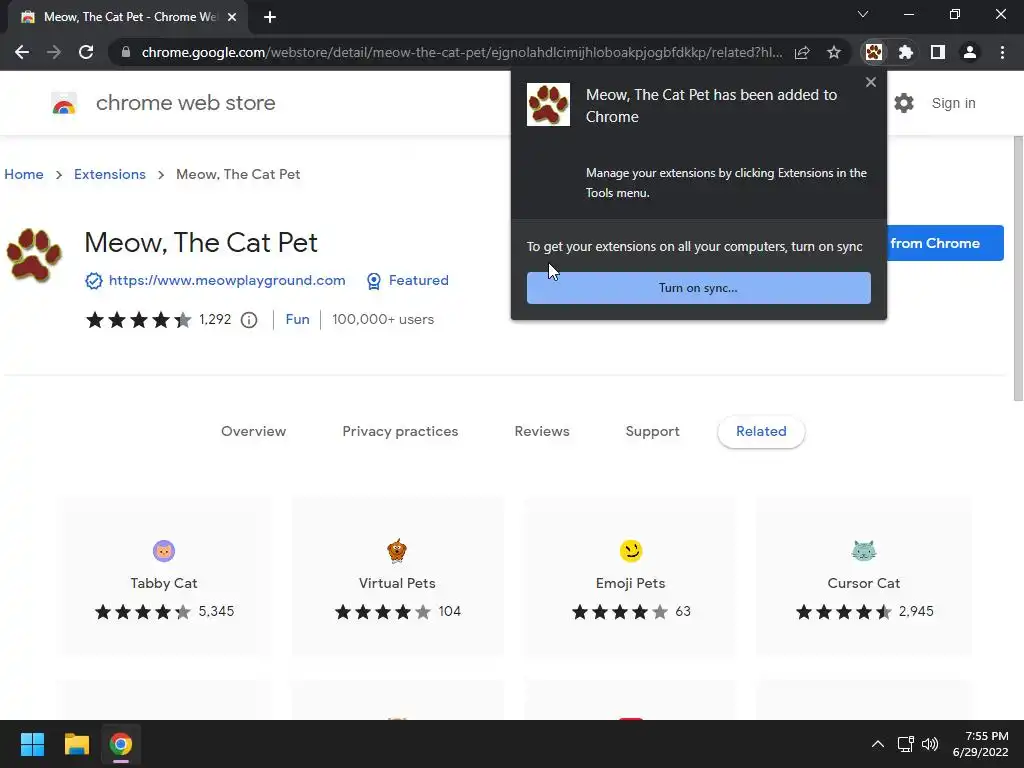Open the tab search dropdown arrow
This screenshot has width=1024, height=768.
tap(863, 14)
